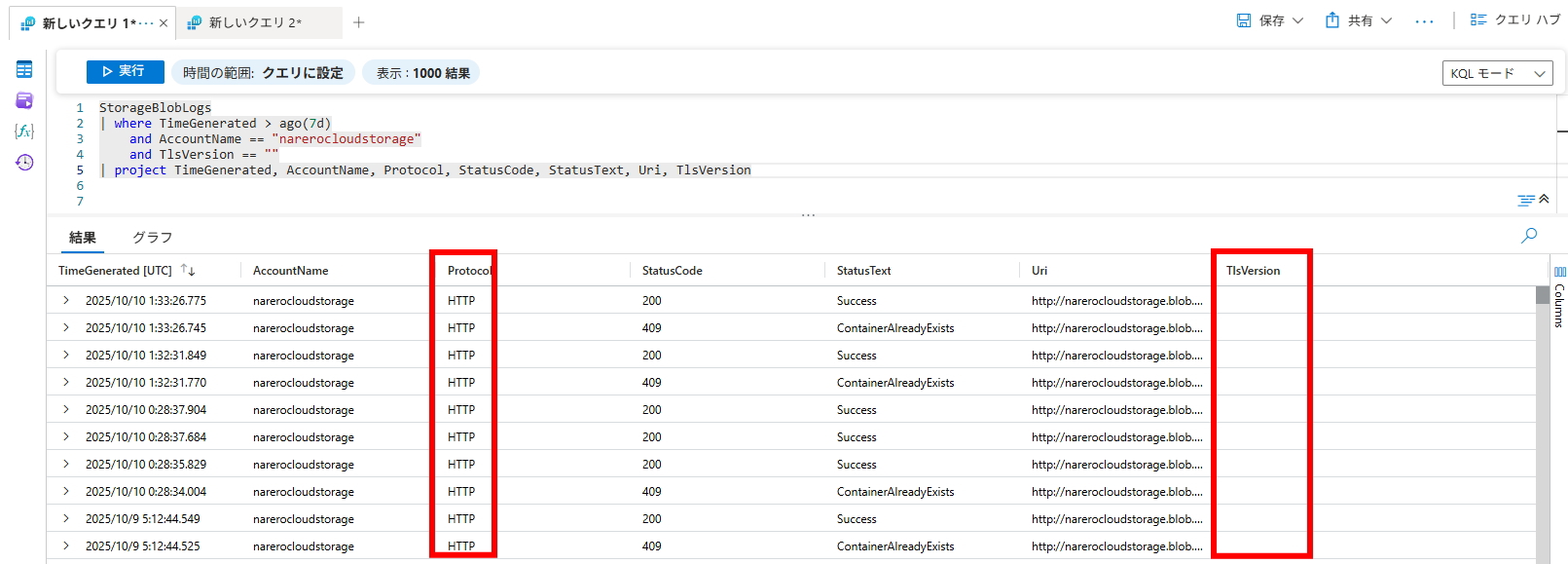Add a new query tab with plus
1568x564 pixels.
click(x=359, y=22)
